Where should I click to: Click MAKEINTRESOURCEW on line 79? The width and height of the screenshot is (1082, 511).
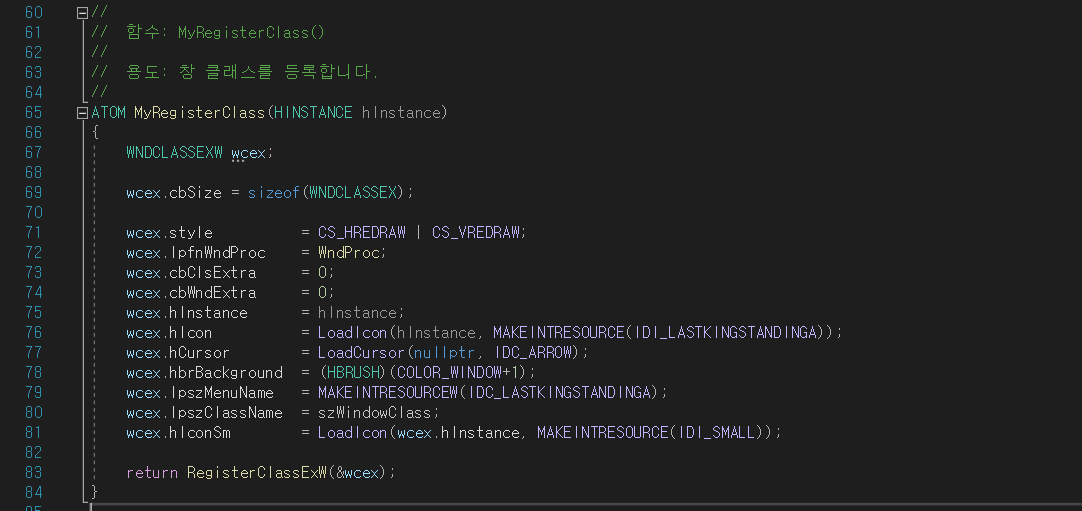pyautogui.click(x=388, y=392)
